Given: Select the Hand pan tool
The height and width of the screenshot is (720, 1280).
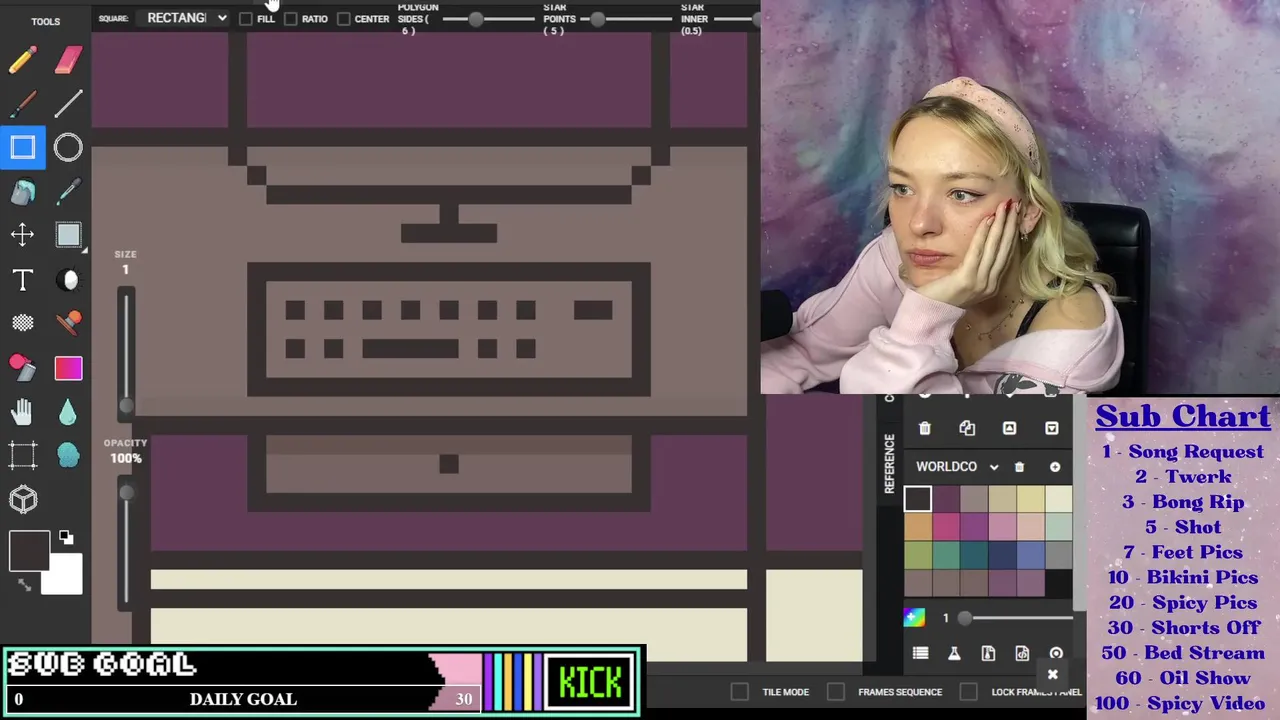Looking at the screenshot, I should point(22,411).
